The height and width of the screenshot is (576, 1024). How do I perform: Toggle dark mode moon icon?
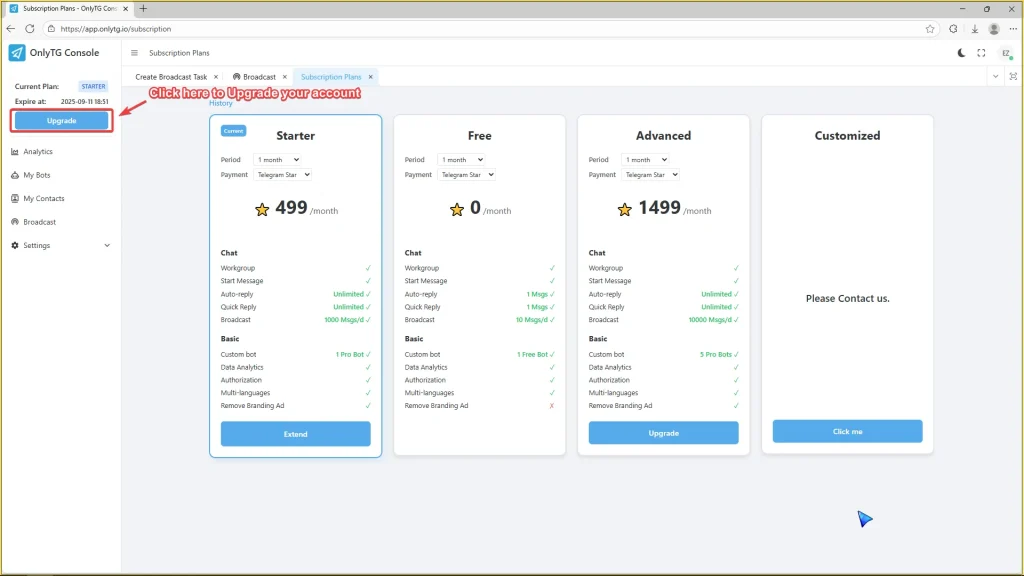click(x=961, y=53)
